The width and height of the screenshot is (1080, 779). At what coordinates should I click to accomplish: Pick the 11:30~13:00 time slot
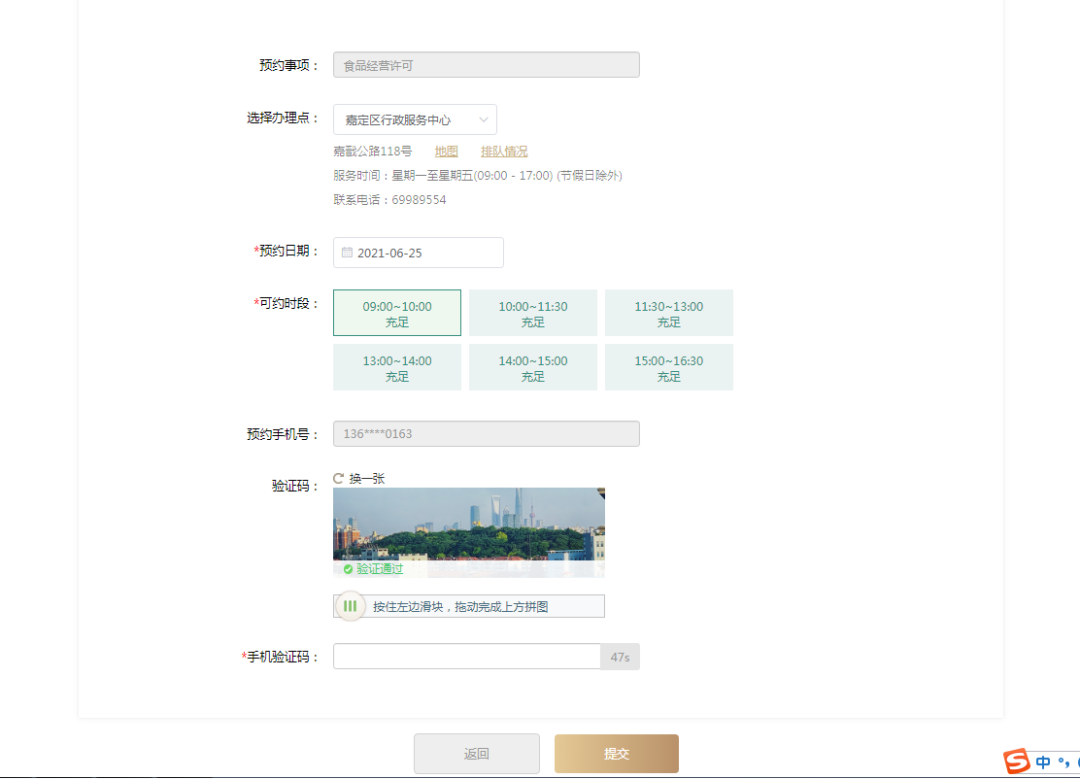(x=669, y=313)
